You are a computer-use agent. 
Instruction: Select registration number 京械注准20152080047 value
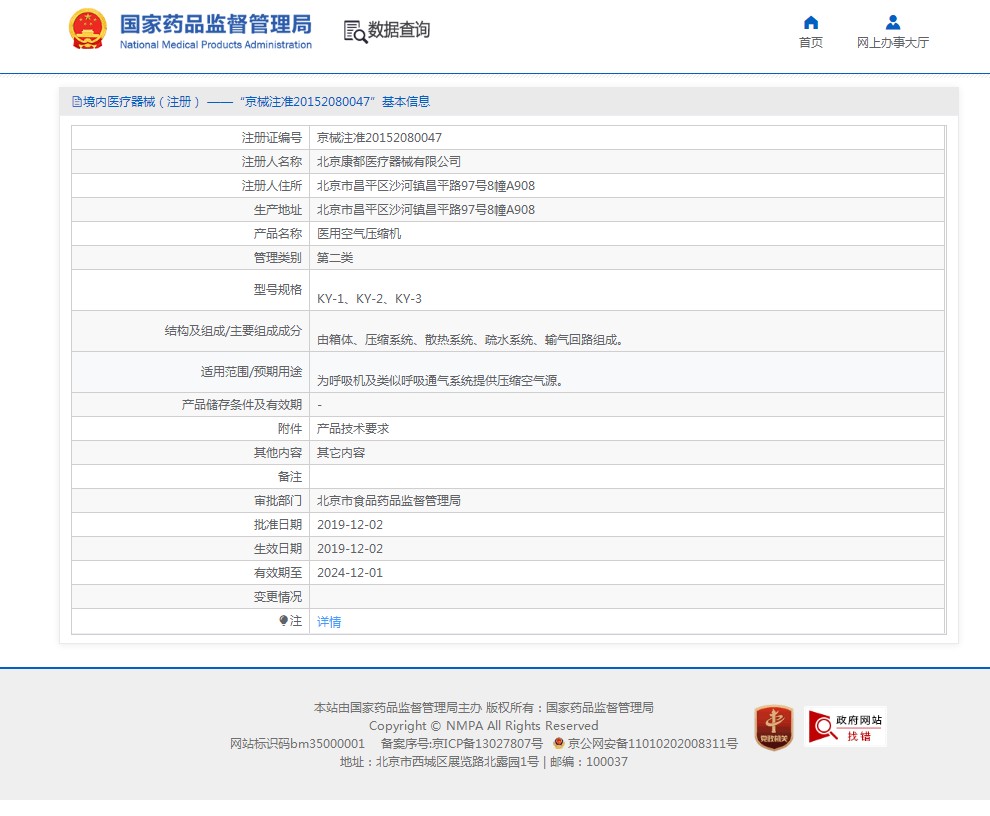tap(379, 138)
